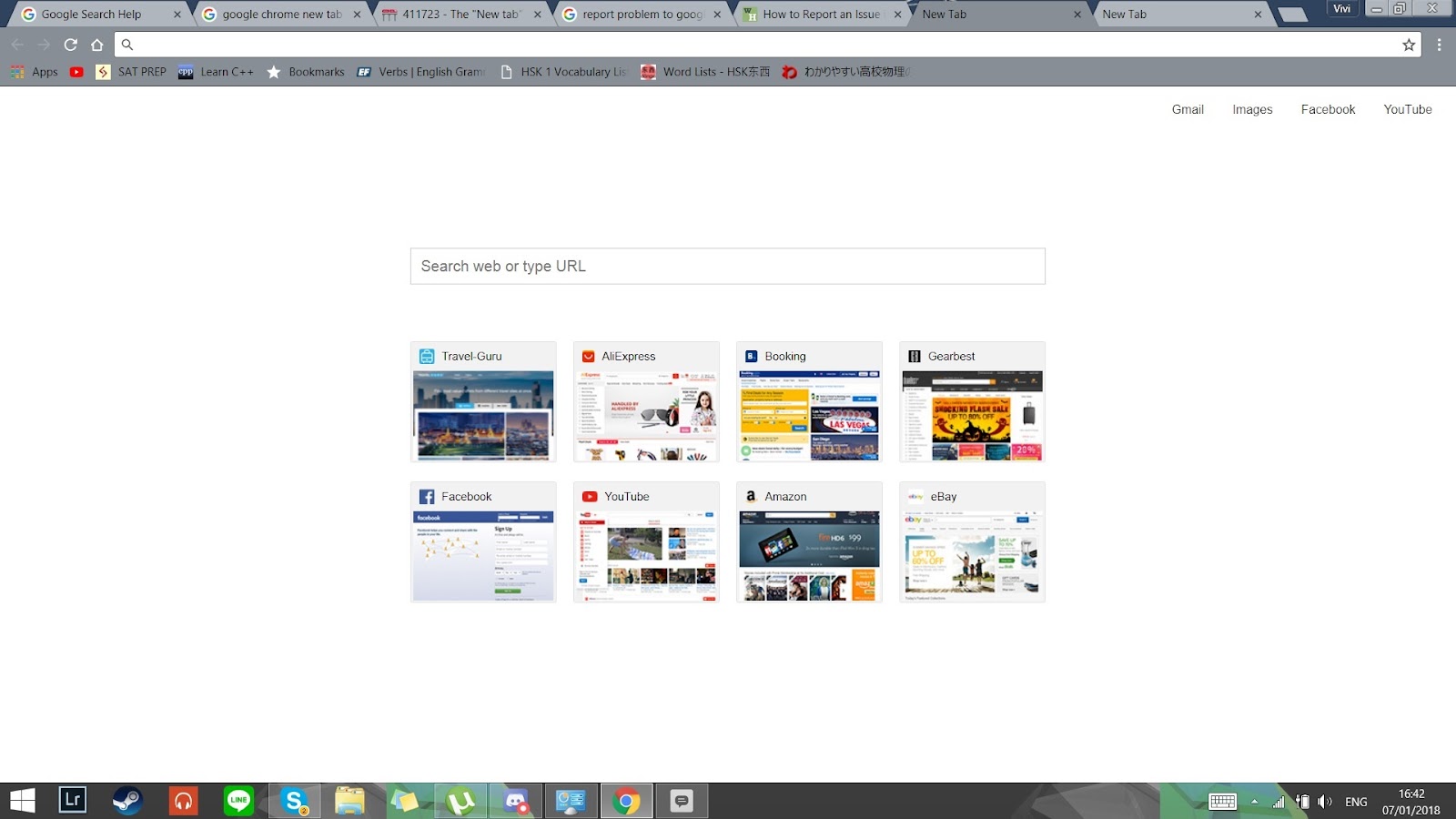Open the Facebook link at top right
Viewport: 1456px width, 819px height.
(x=1328, y=109)
